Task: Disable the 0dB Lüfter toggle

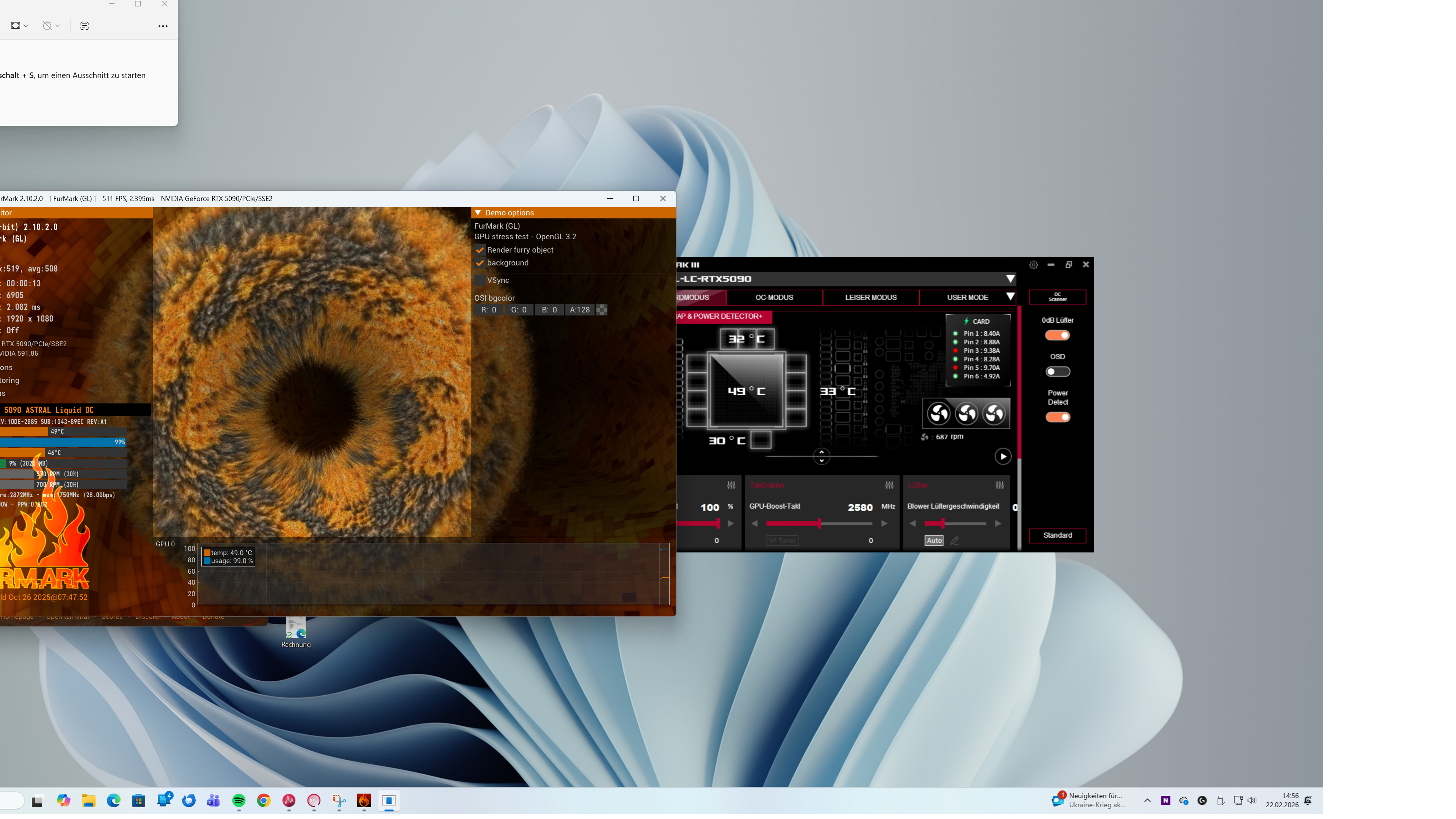Action: [x=1057, y=335]
